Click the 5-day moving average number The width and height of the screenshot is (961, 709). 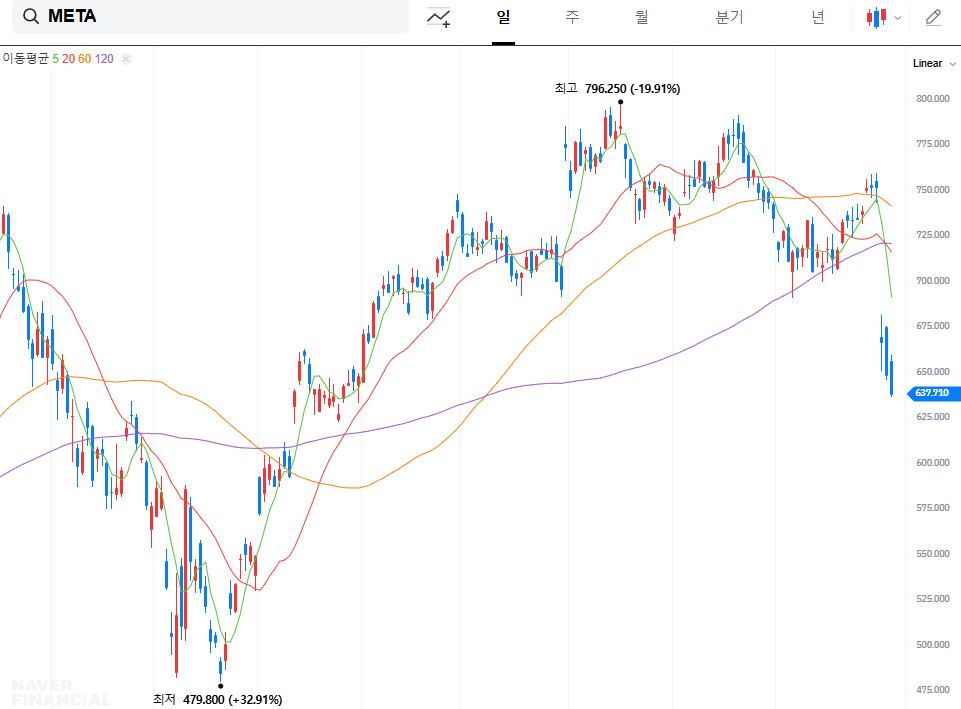tap(56, 59)
